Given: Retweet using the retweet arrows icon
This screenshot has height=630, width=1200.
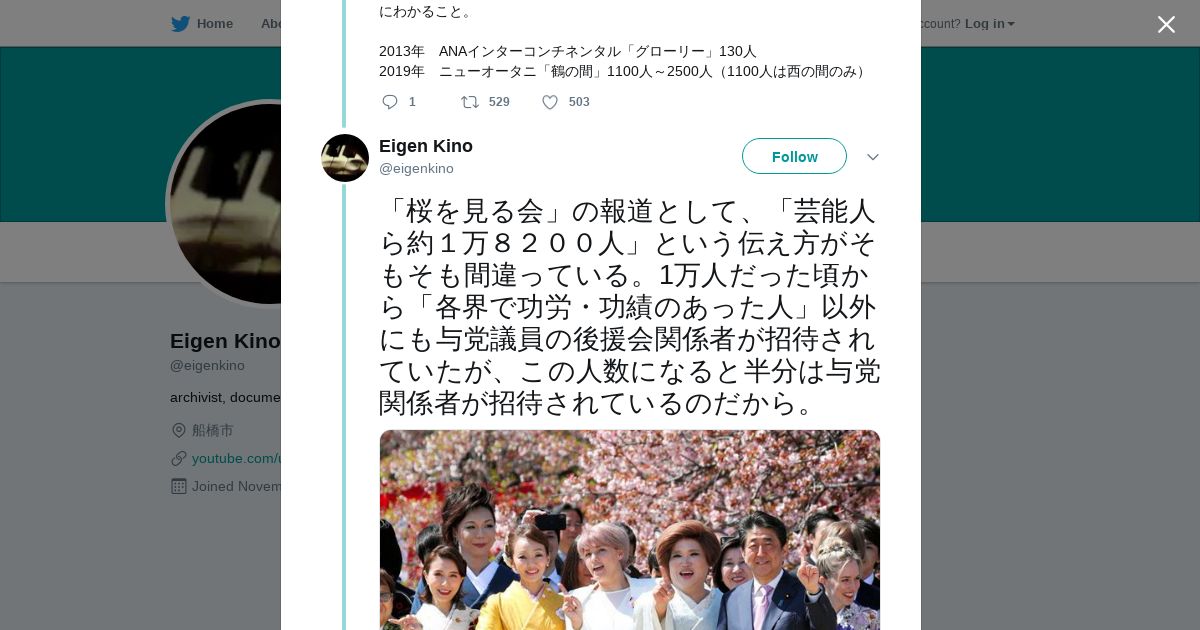Looking at the screenshot, I should tap(469, 102).
